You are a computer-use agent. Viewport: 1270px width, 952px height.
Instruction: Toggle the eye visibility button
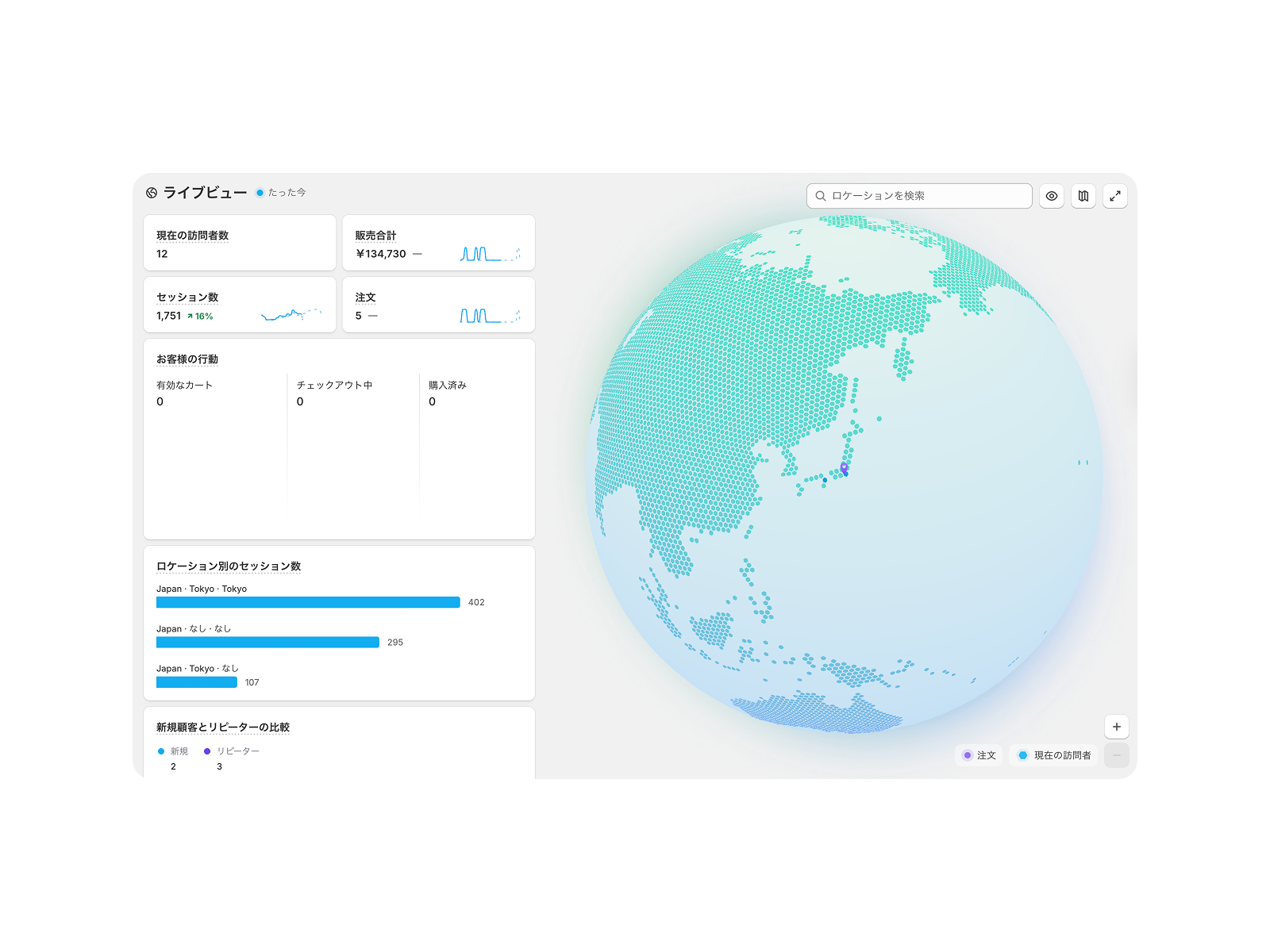tap(1052, 196)
